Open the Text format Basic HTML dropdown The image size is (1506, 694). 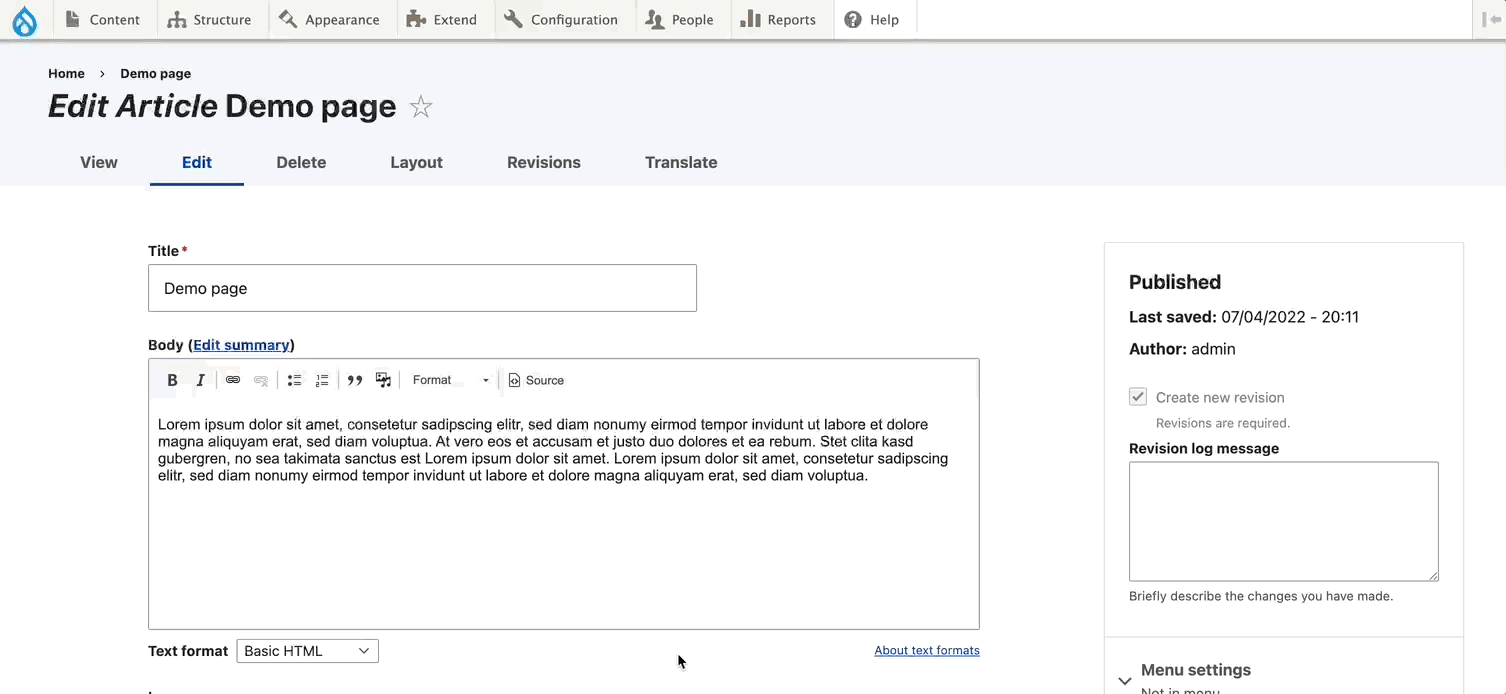tap(307, 651)
